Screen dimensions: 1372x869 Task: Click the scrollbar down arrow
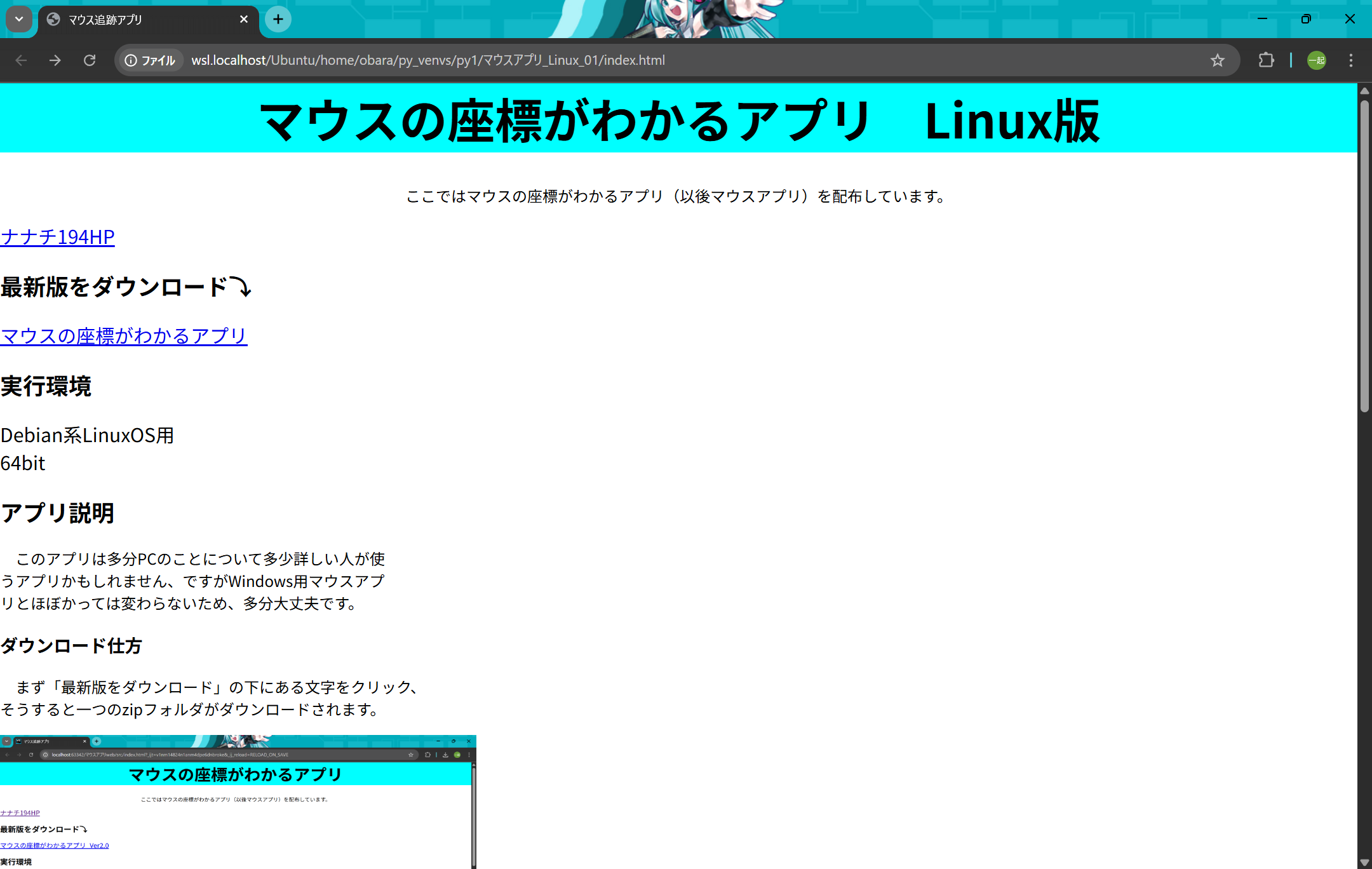pos(1364,862)
